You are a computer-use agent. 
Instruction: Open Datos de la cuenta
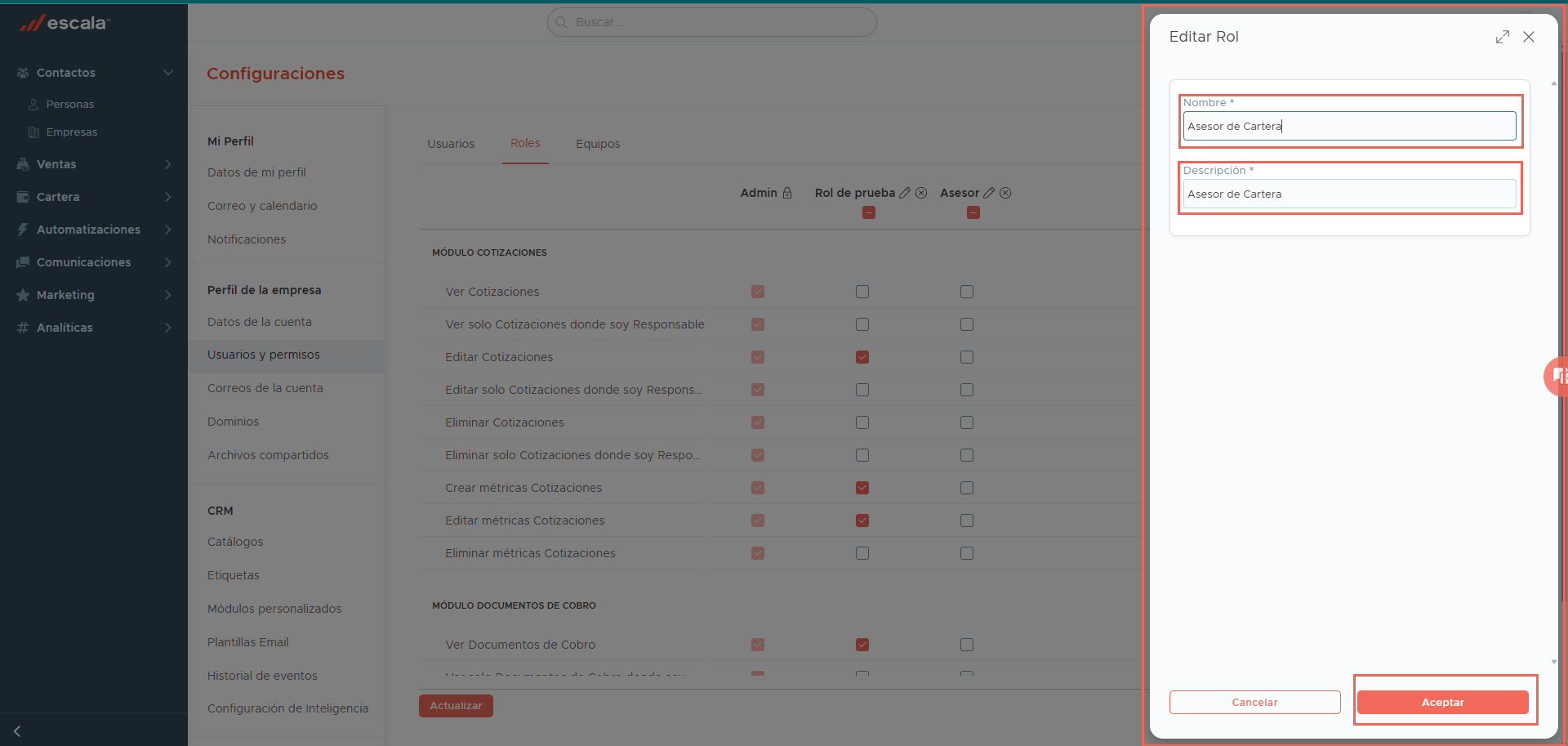[260, 322]
